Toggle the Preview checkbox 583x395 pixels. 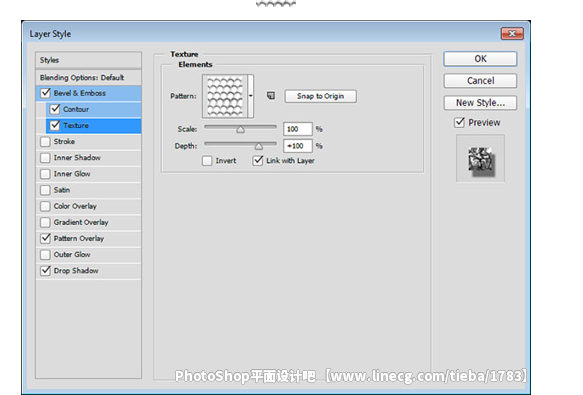(x=460, y=122)
